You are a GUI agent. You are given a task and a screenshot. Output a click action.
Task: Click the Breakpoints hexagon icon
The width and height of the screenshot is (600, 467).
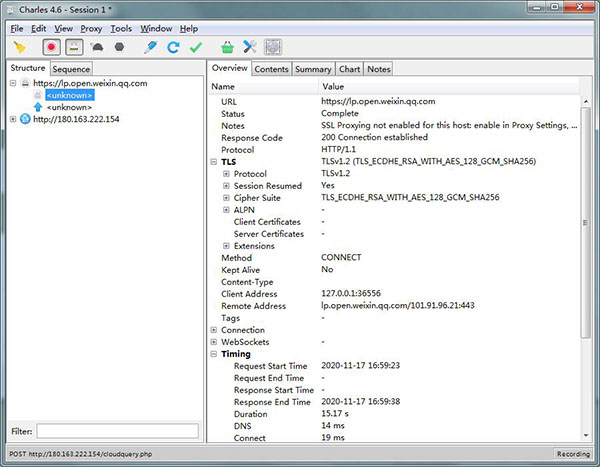click(119, 47)
